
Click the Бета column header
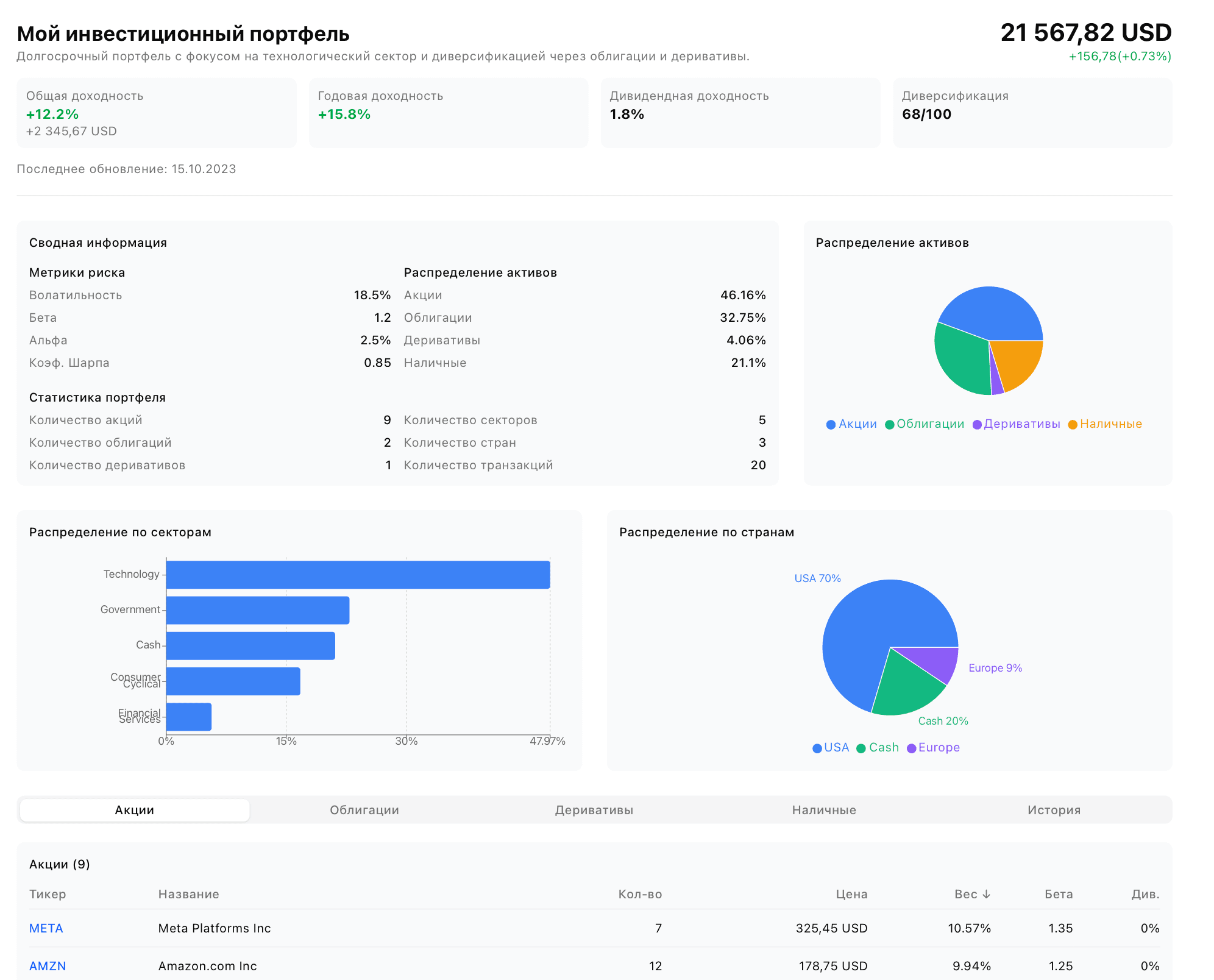(1058, 894)
